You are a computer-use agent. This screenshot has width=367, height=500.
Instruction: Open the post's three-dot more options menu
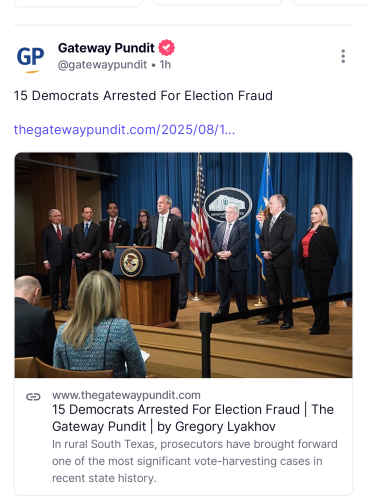pos(343,56)
